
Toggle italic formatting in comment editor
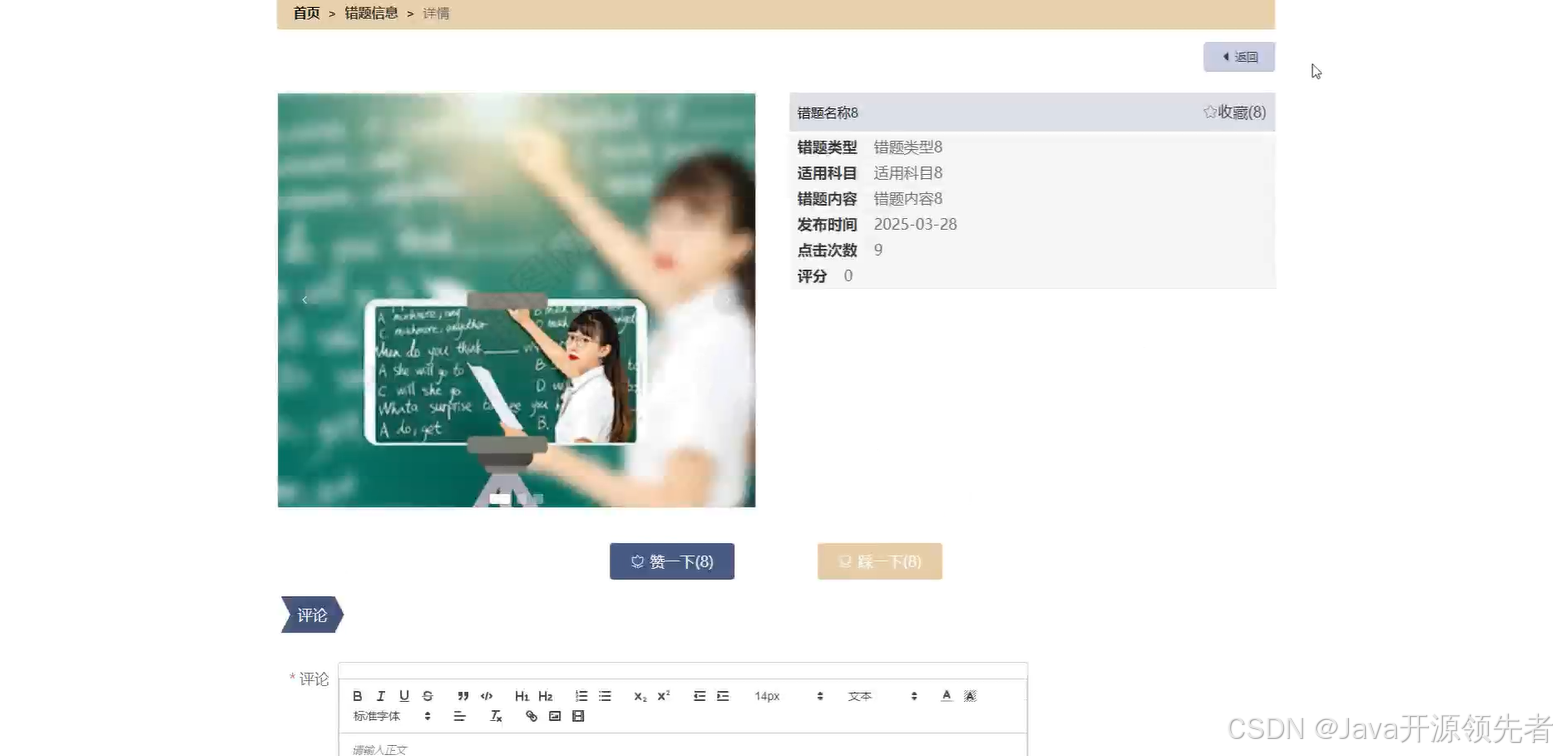coord(381,696)
